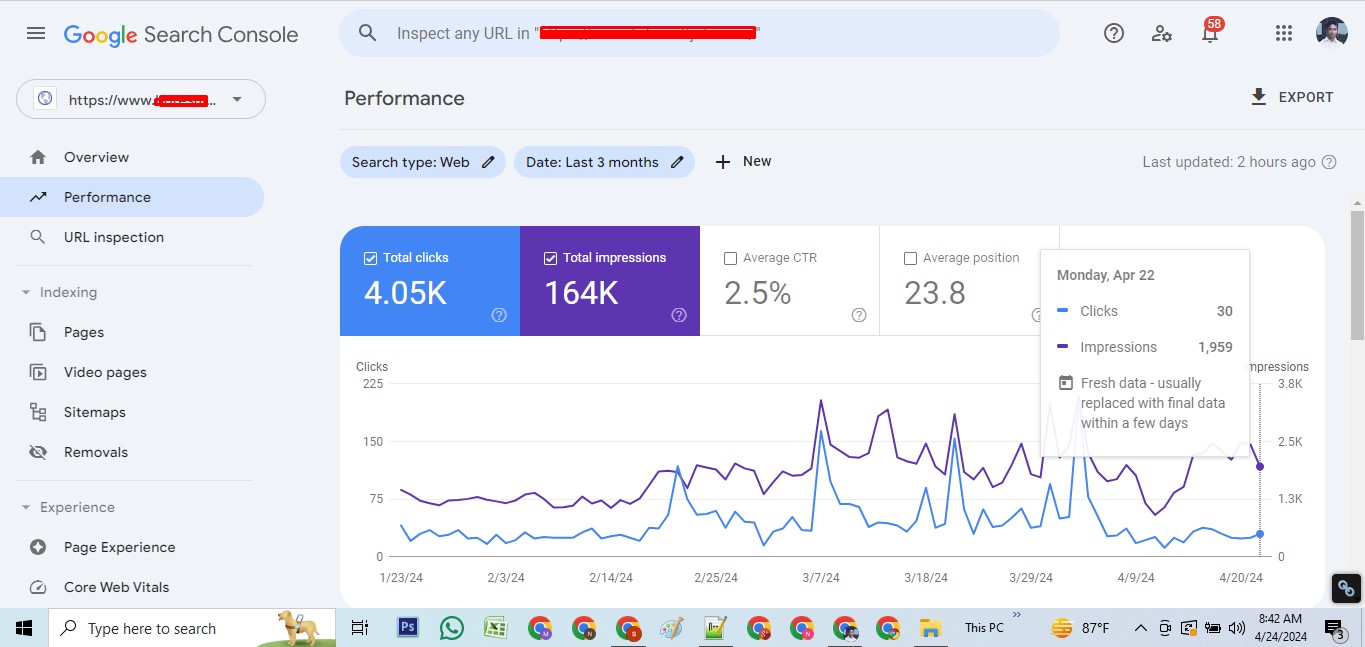Open the help question mark menu
1365x647 pixels.
click(x=1113, y=32)
